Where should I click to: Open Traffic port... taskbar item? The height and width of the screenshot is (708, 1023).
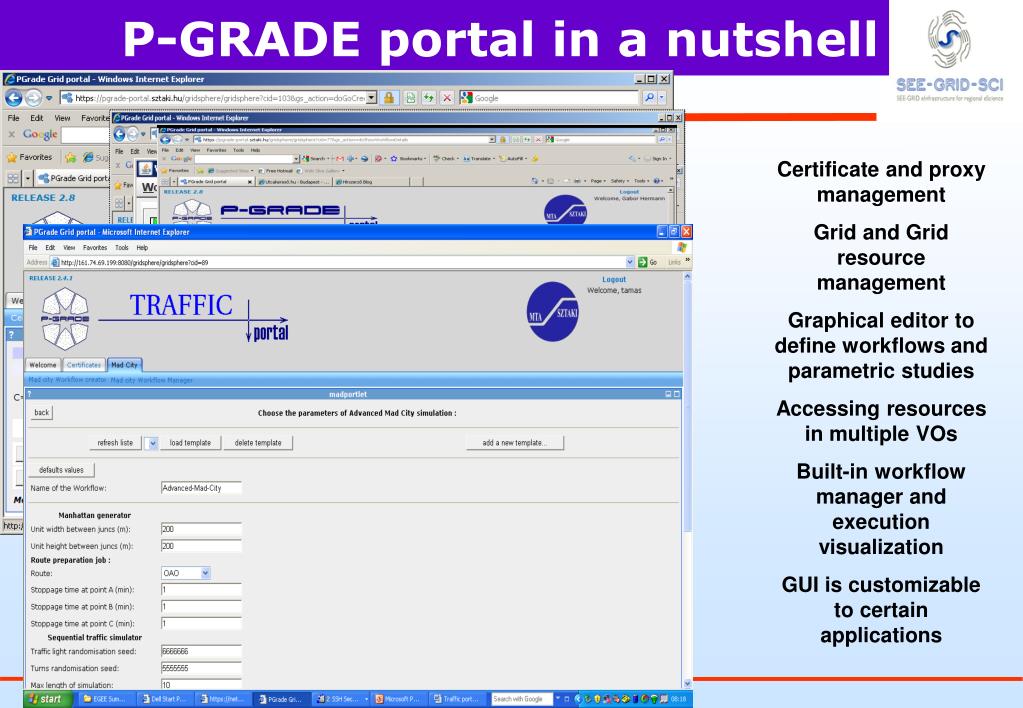click(x=458, y=699)
